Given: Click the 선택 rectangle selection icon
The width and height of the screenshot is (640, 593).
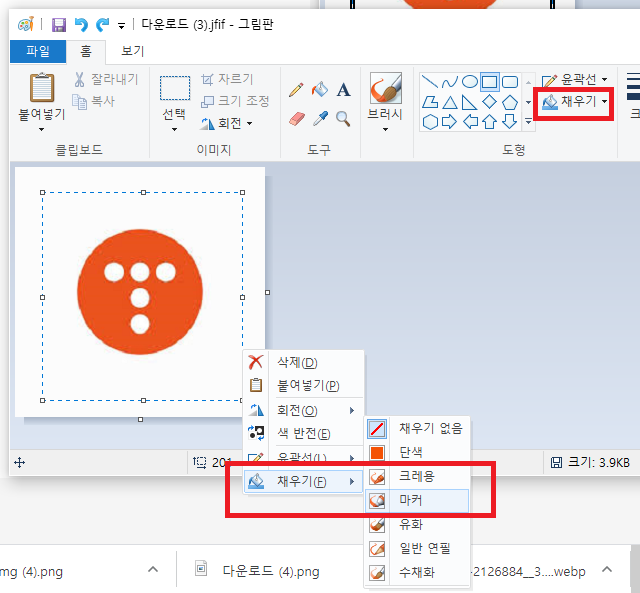Looking at the screenshot, I should [175, 88].
